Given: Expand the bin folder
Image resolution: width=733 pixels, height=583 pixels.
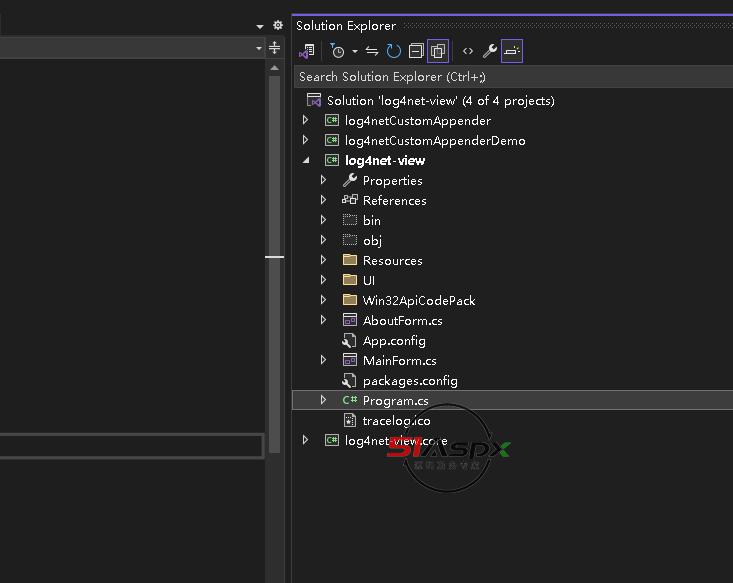Looking at the screenshot, I should coord(323,220).
